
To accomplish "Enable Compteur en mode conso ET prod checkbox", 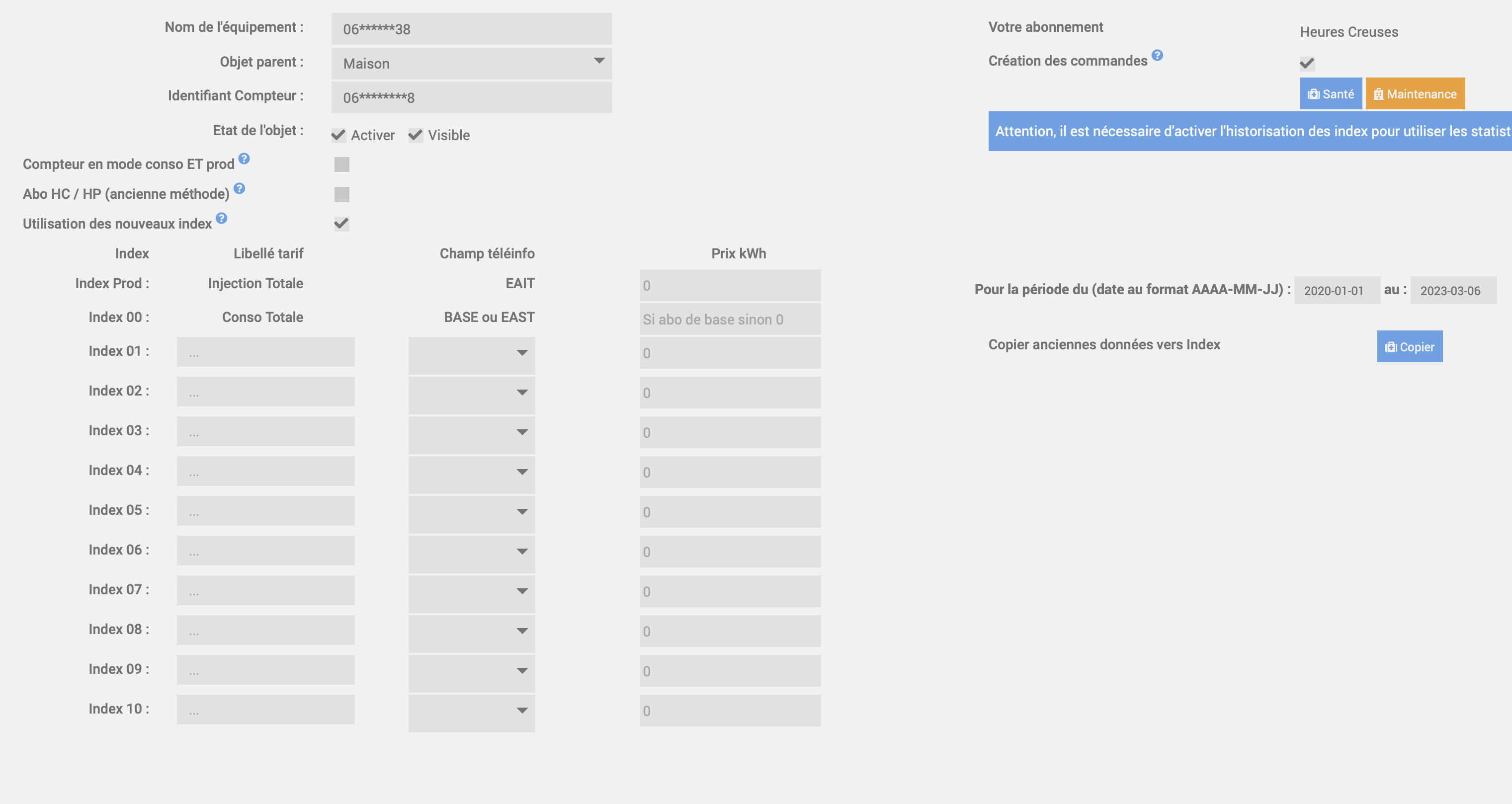I will click(x=341, y=164).
